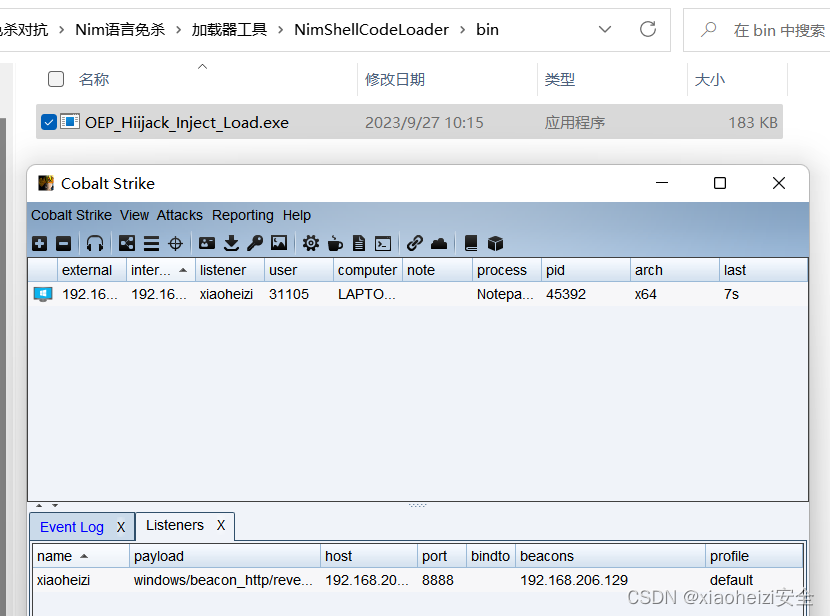Switch to pivot graph view icon
Viewport: 830px width, 616px height.
pyautogui.click(x=127, y=243)
